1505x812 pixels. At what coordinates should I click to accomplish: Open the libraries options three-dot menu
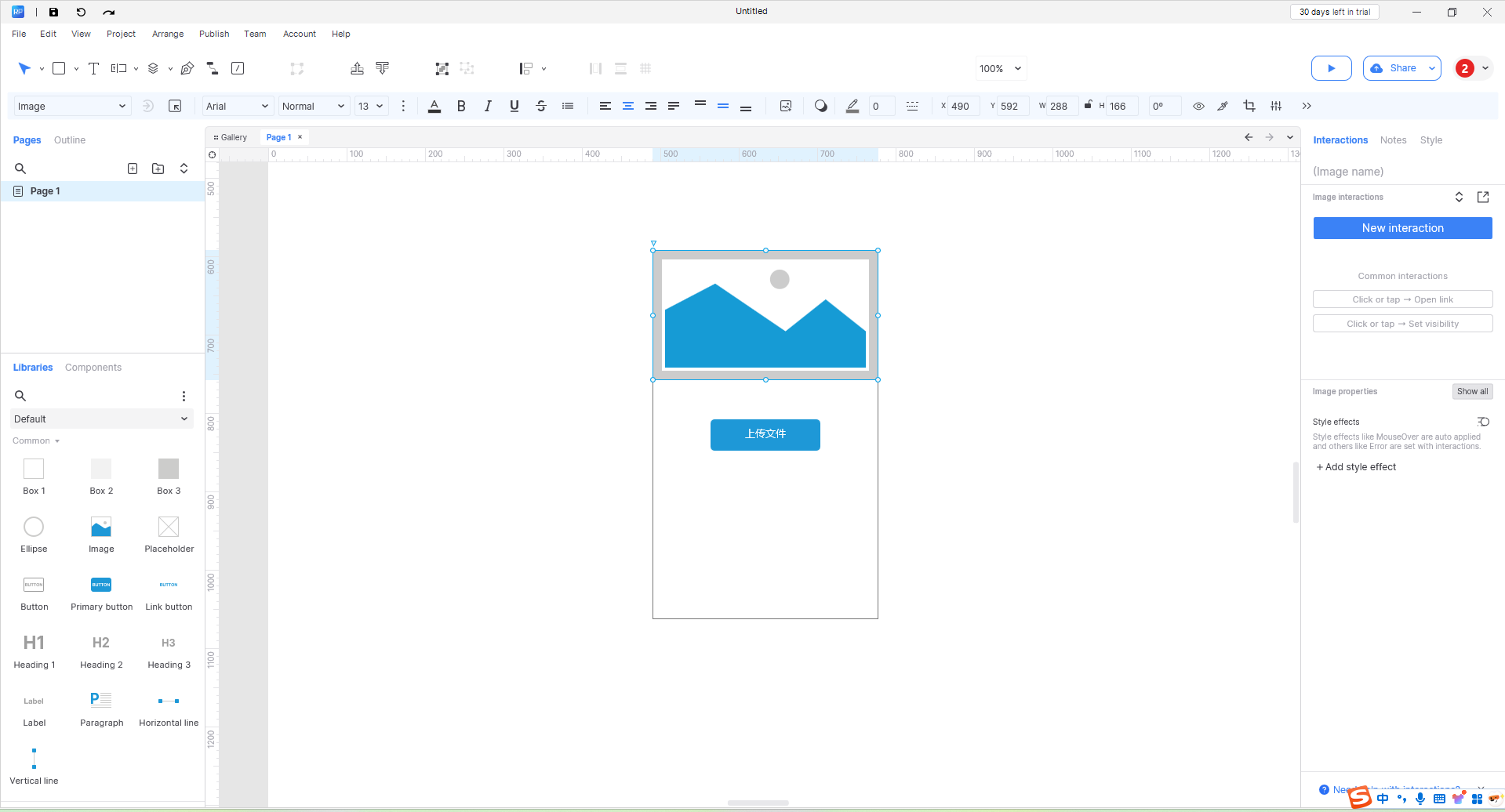pyautogui.click(x=184, y=396)
